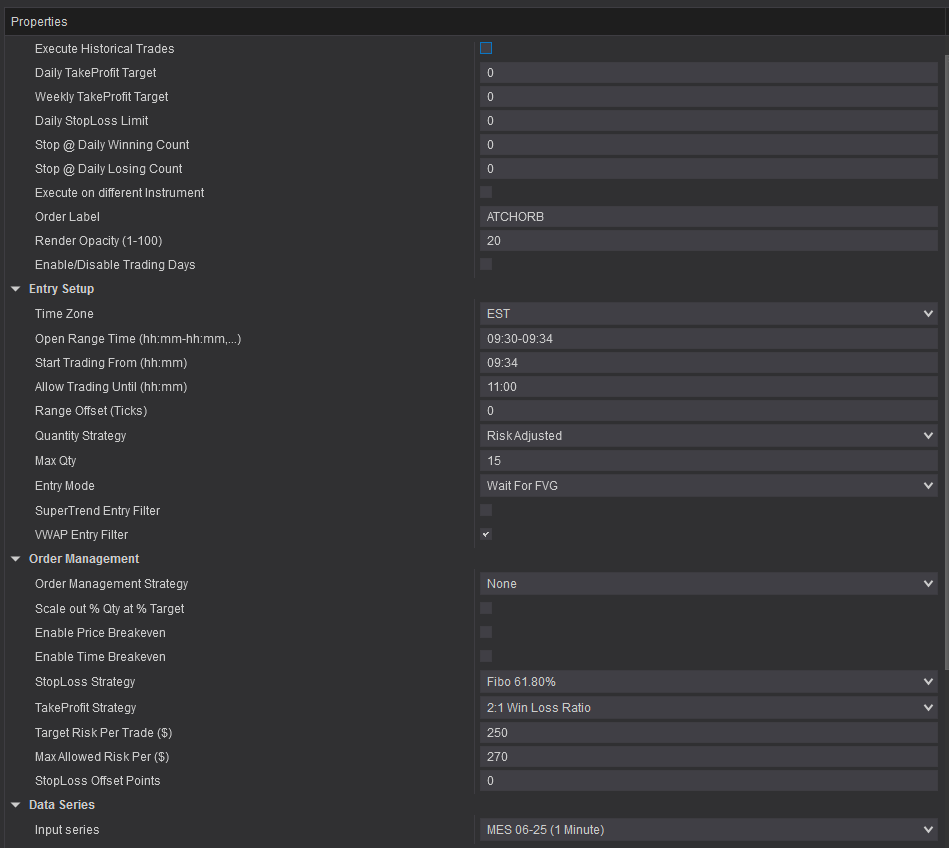949x848 pixels.
Task: Click the vertical scrollbar on the right
Action: (946, 362)
